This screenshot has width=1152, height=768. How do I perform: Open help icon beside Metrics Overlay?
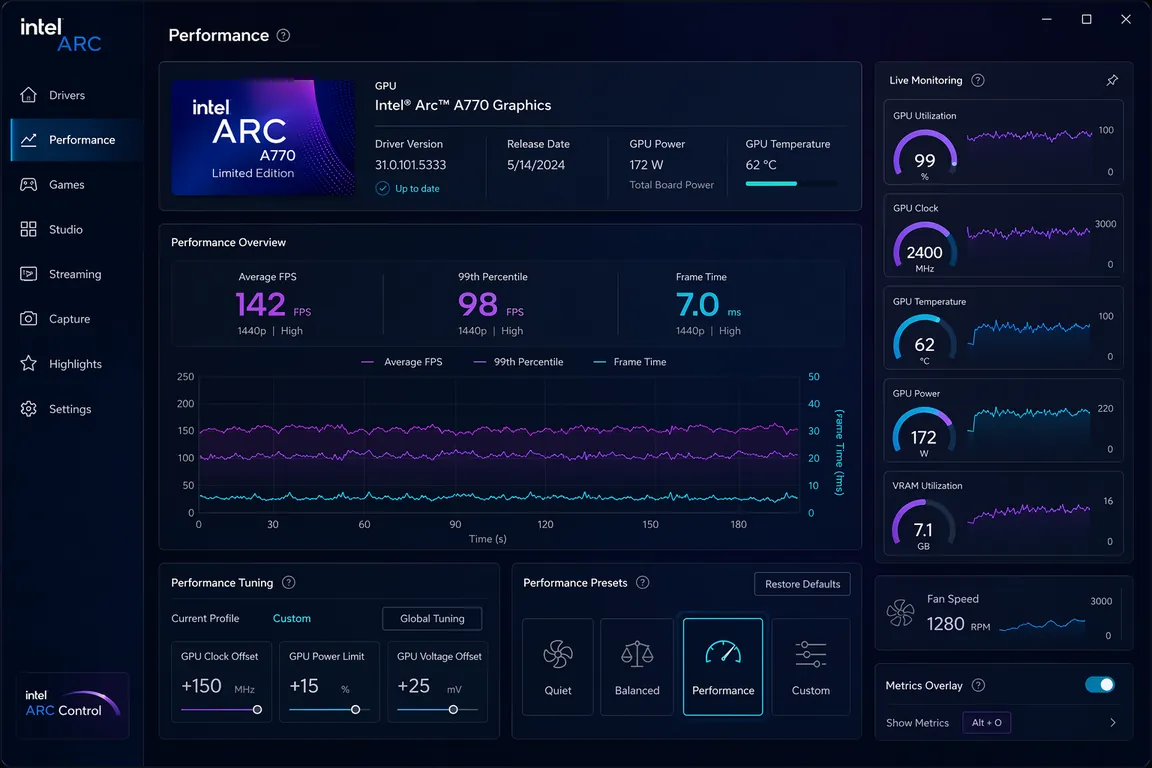tap(979, 686)
